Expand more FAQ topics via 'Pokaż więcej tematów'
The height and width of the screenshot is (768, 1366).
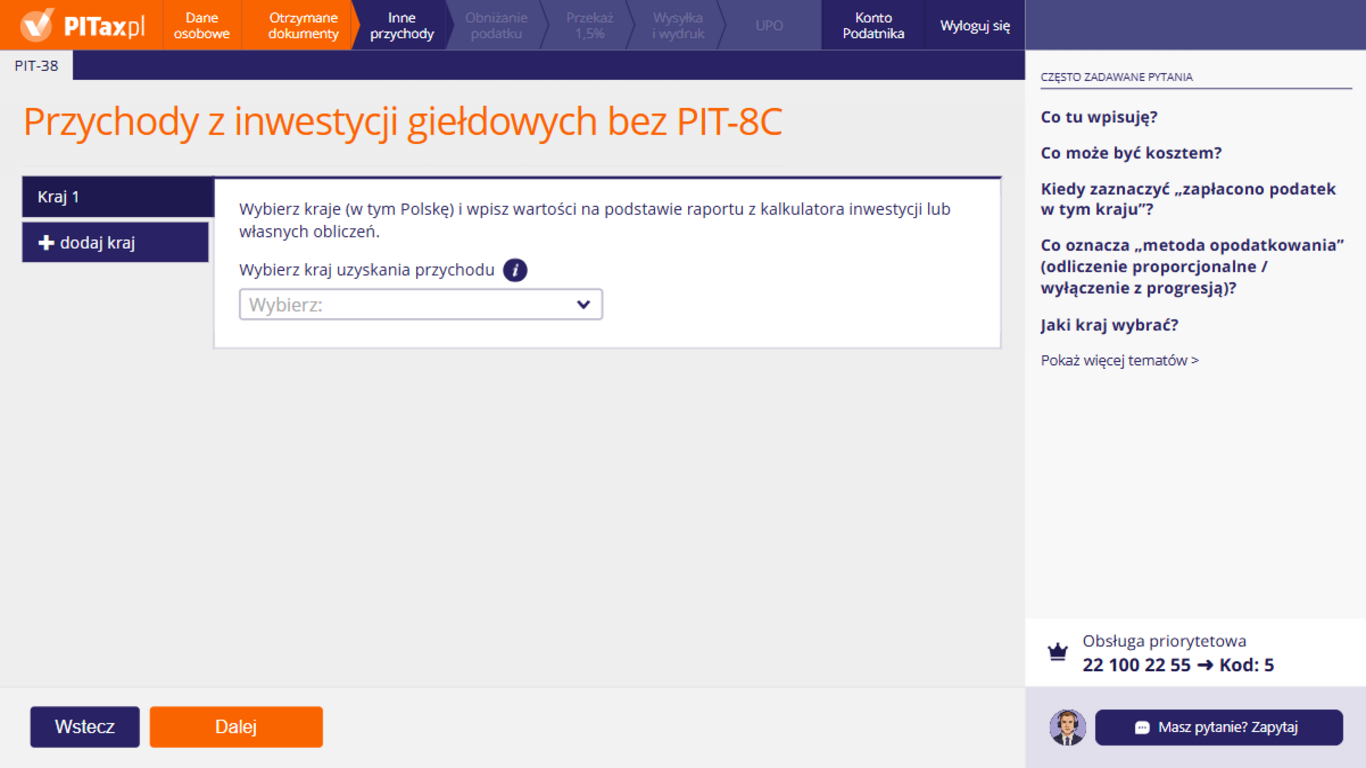pyautogui.click(x=1118, y=359)
